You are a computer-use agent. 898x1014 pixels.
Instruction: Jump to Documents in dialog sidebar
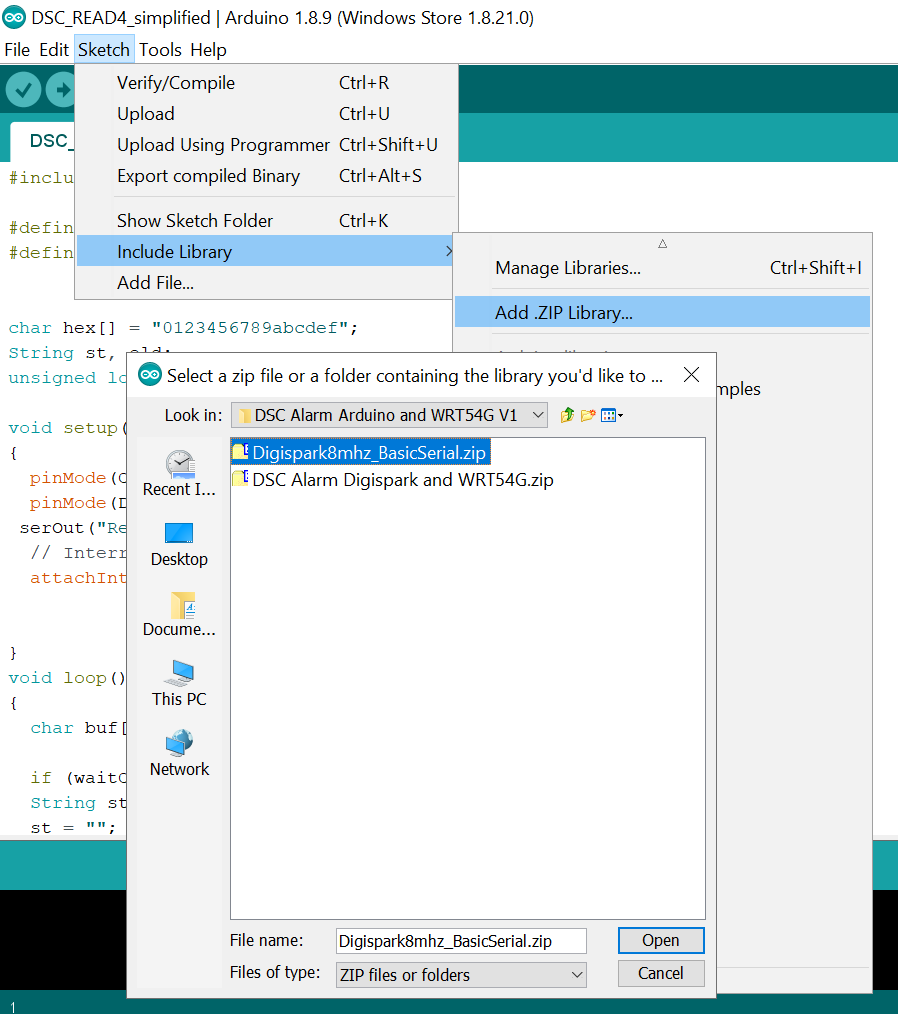click(179, 614)
